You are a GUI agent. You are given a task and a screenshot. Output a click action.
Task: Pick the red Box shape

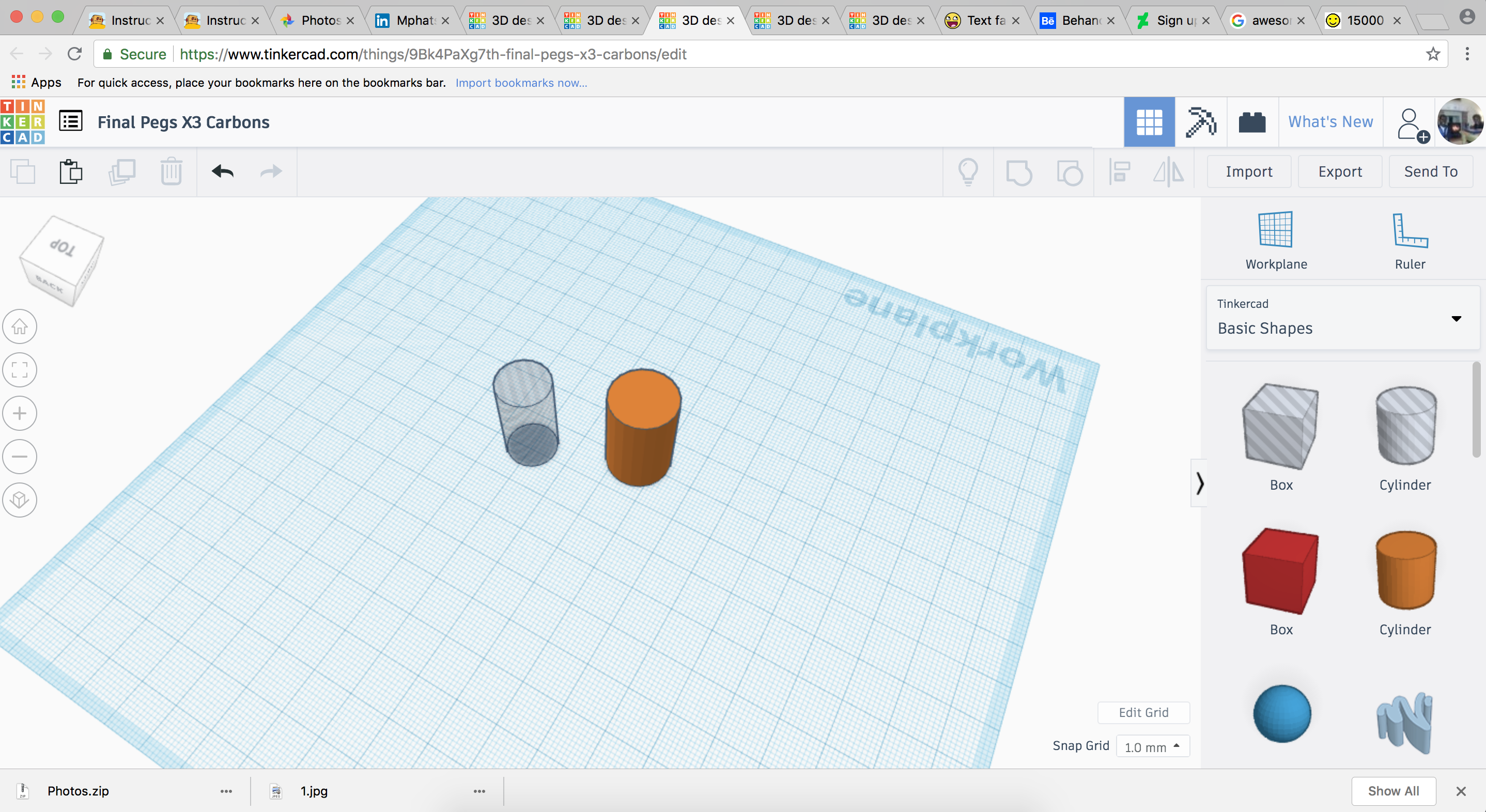(x=1281, y=571)
